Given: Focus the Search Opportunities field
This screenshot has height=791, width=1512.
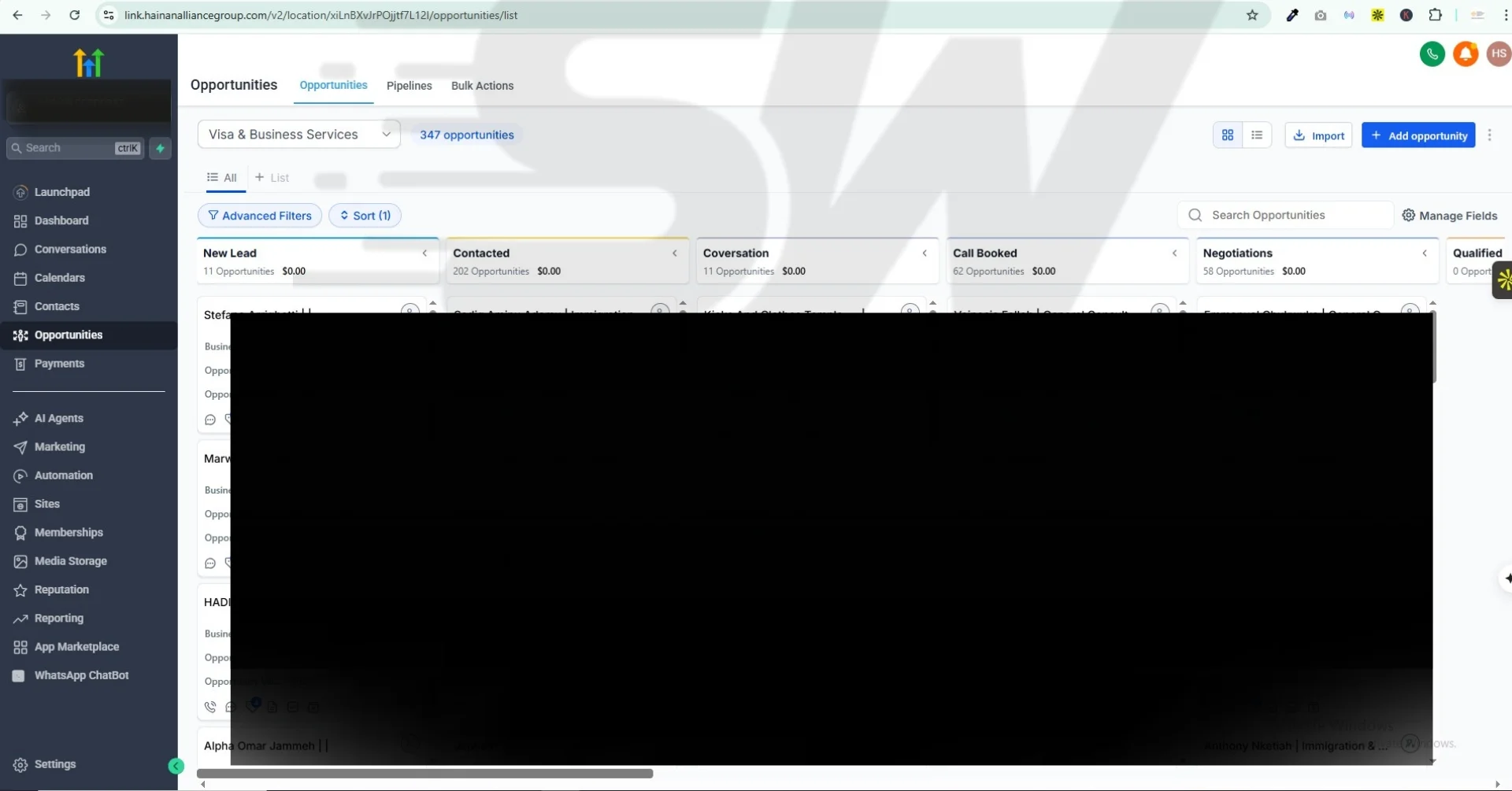Looking at the screenshot, I should [1291, 216].
